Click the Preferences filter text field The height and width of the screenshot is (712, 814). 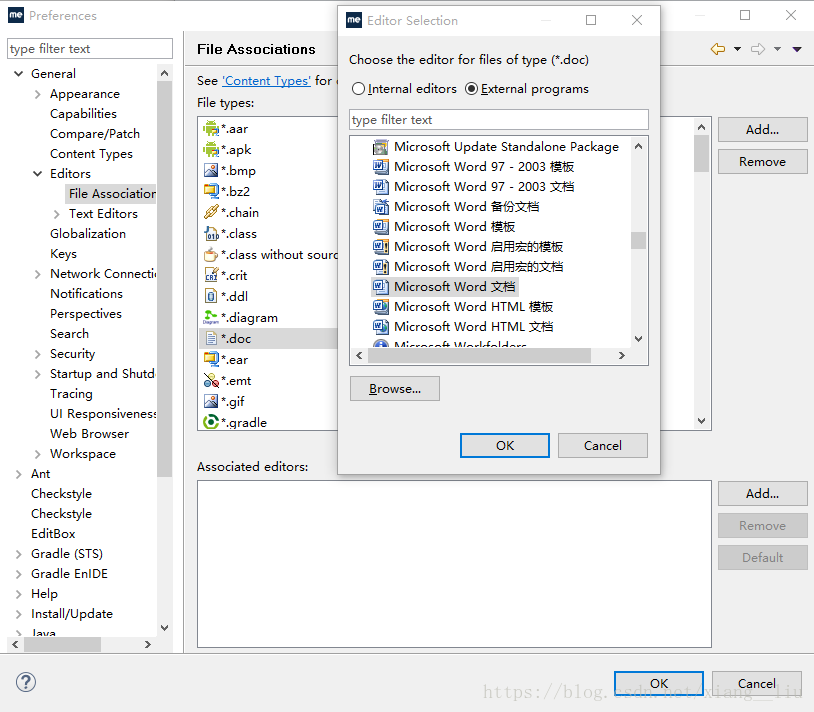90,49
